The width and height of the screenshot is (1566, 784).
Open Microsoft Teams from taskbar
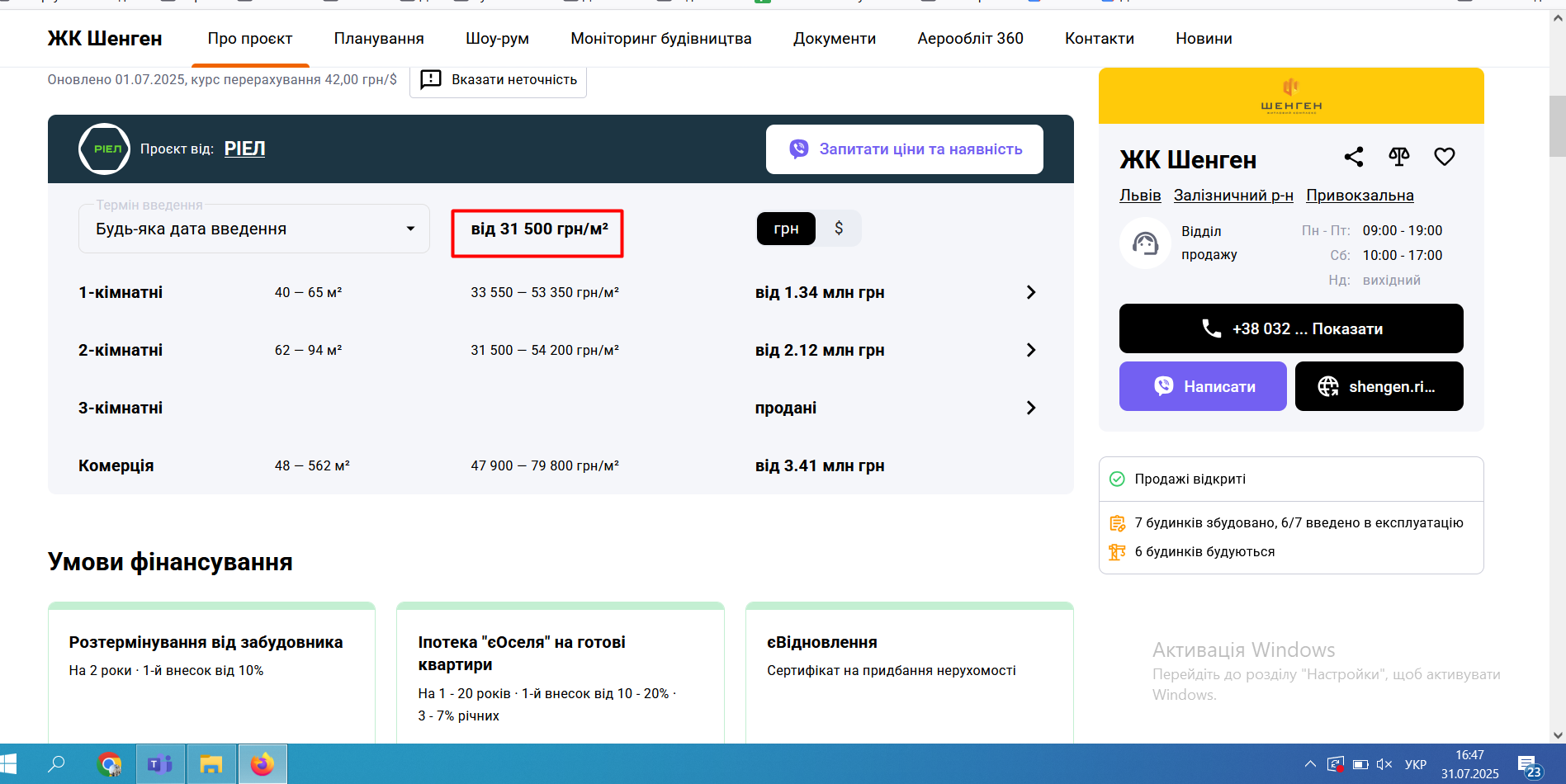click(160, 764)
